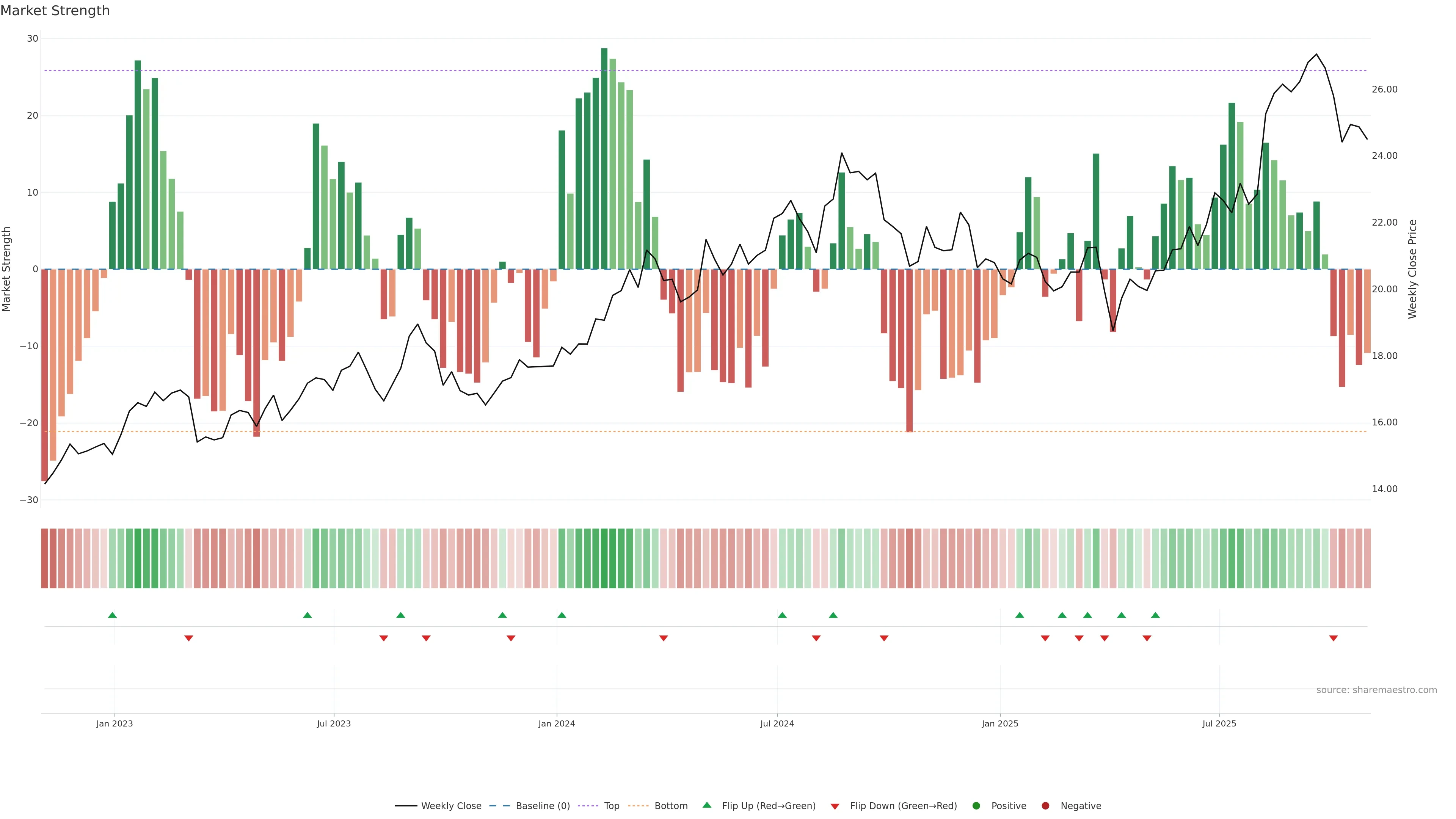Click the tallest green bar in early 2024
Image resolution: width=1456 pixels, height=819 pixels.
click(604, 158)
